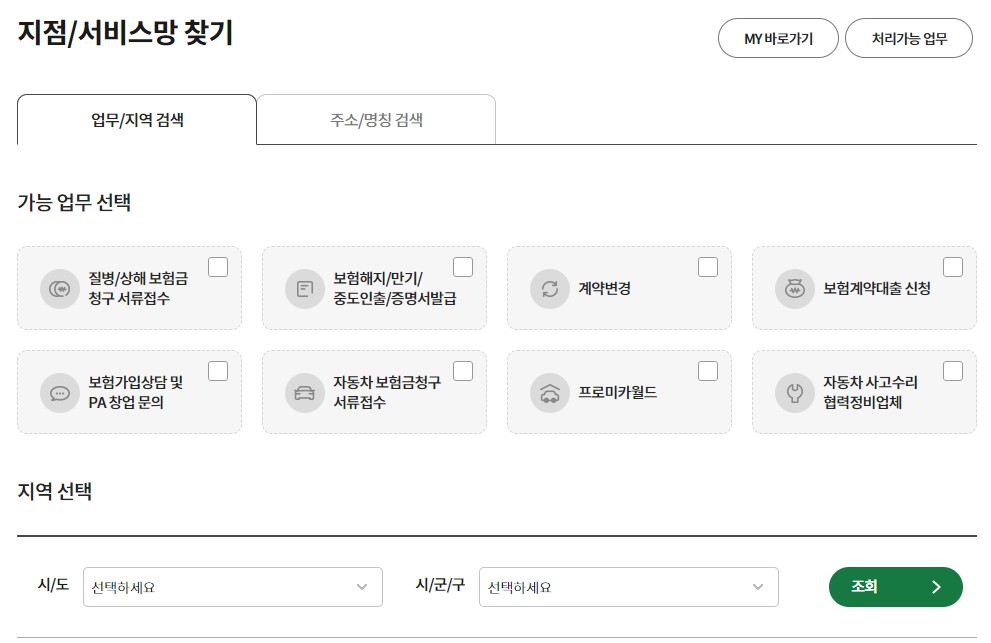Check the 프로미카월드 checkbox
The image size is (991, 643).
708,370
